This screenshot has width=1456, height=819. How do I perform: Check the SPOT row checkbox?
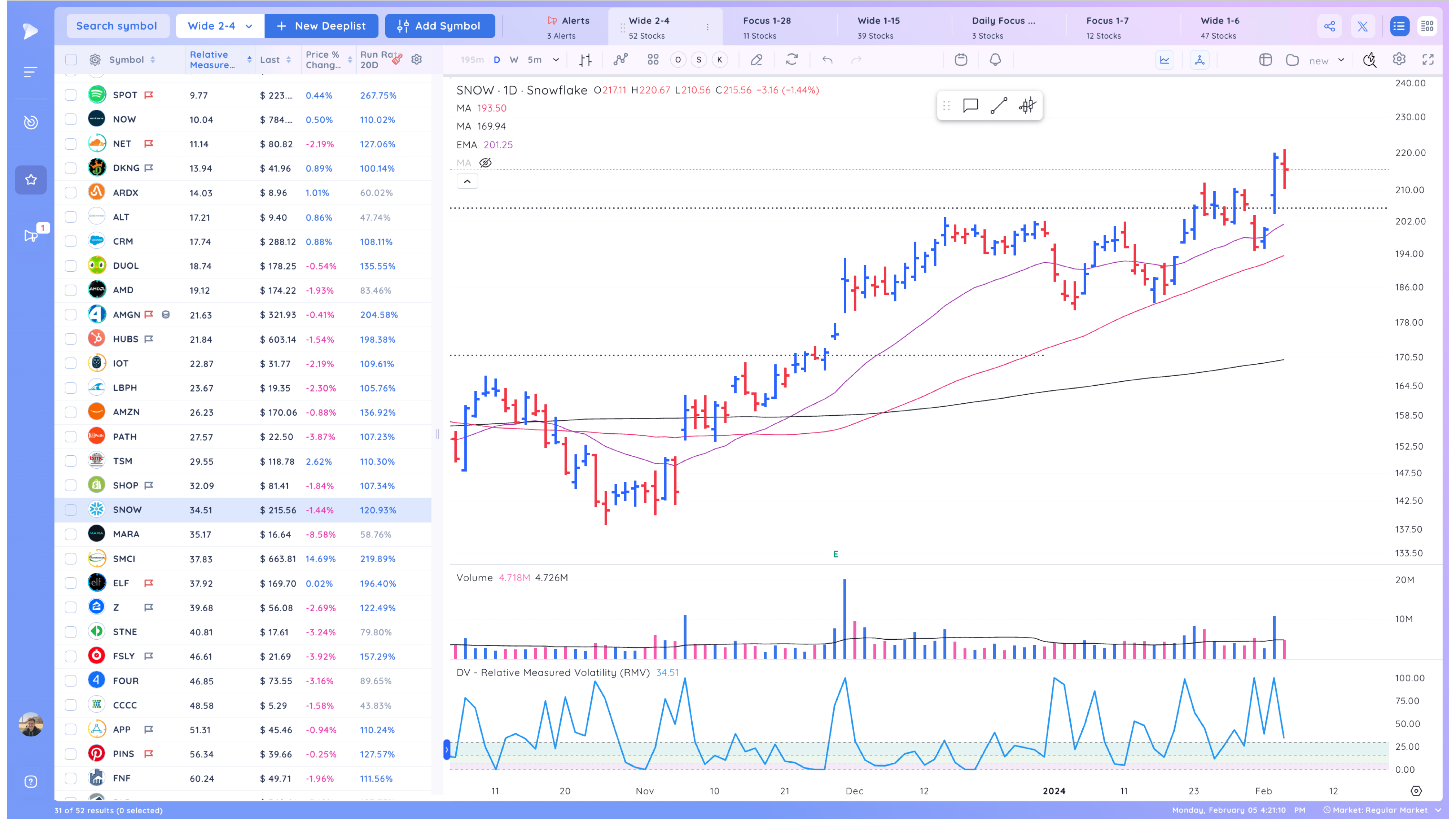pyautogui.click(x=71, y=95)
